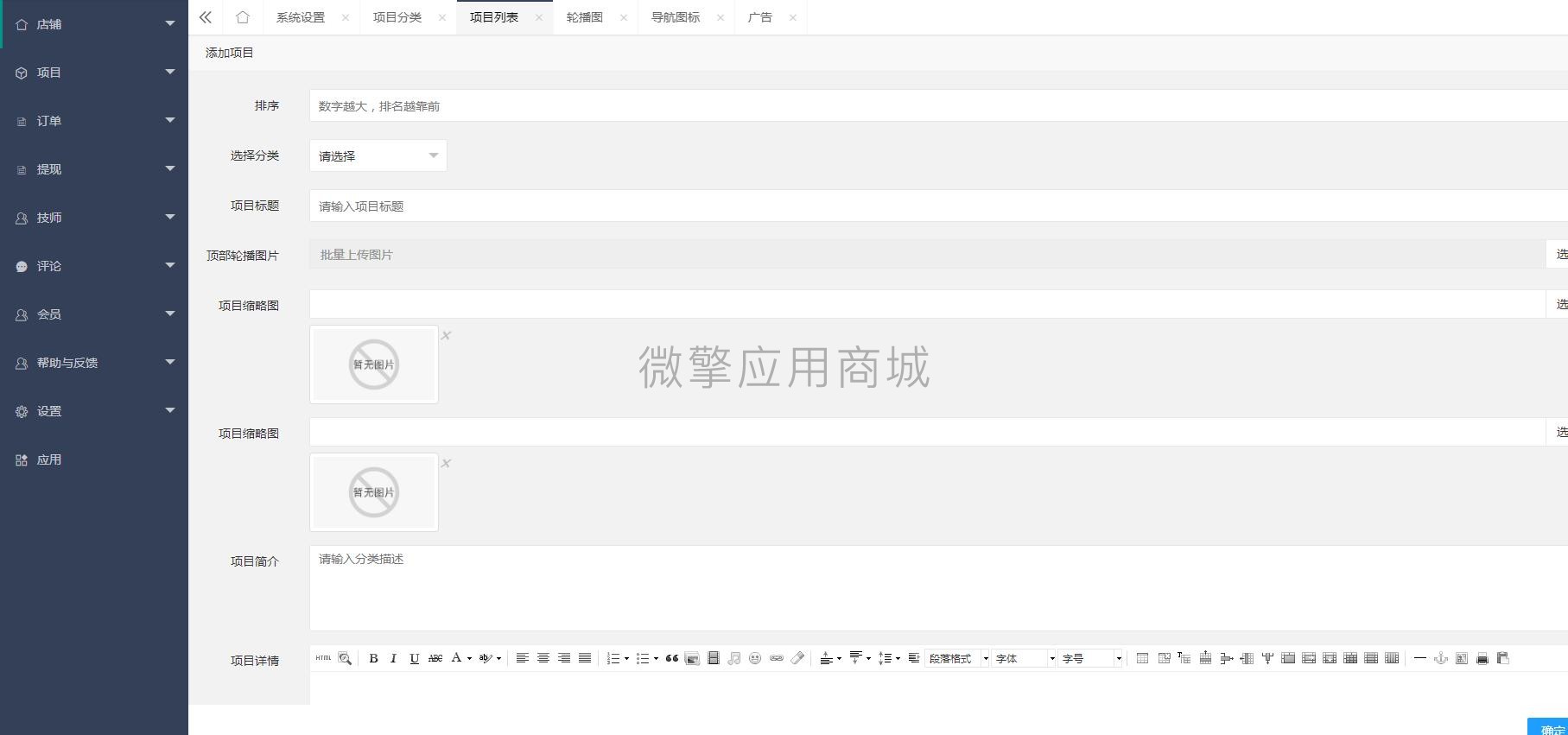
Task: Expand the 项目 sidebar menu
Action: point(94,73)
